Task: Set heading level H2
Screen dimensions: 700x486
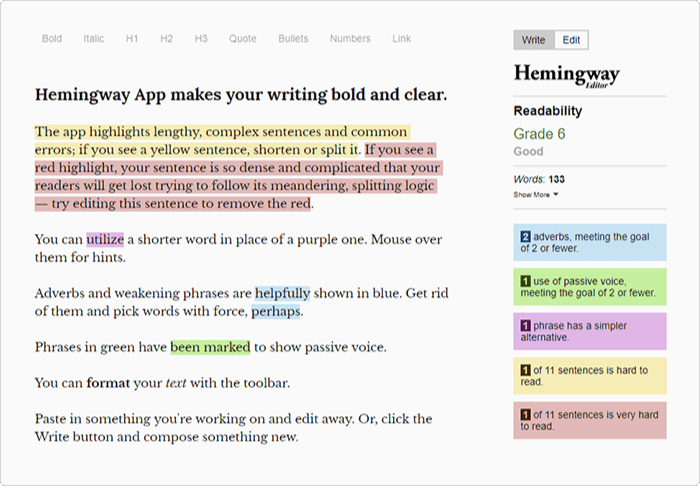Action: 167,39
